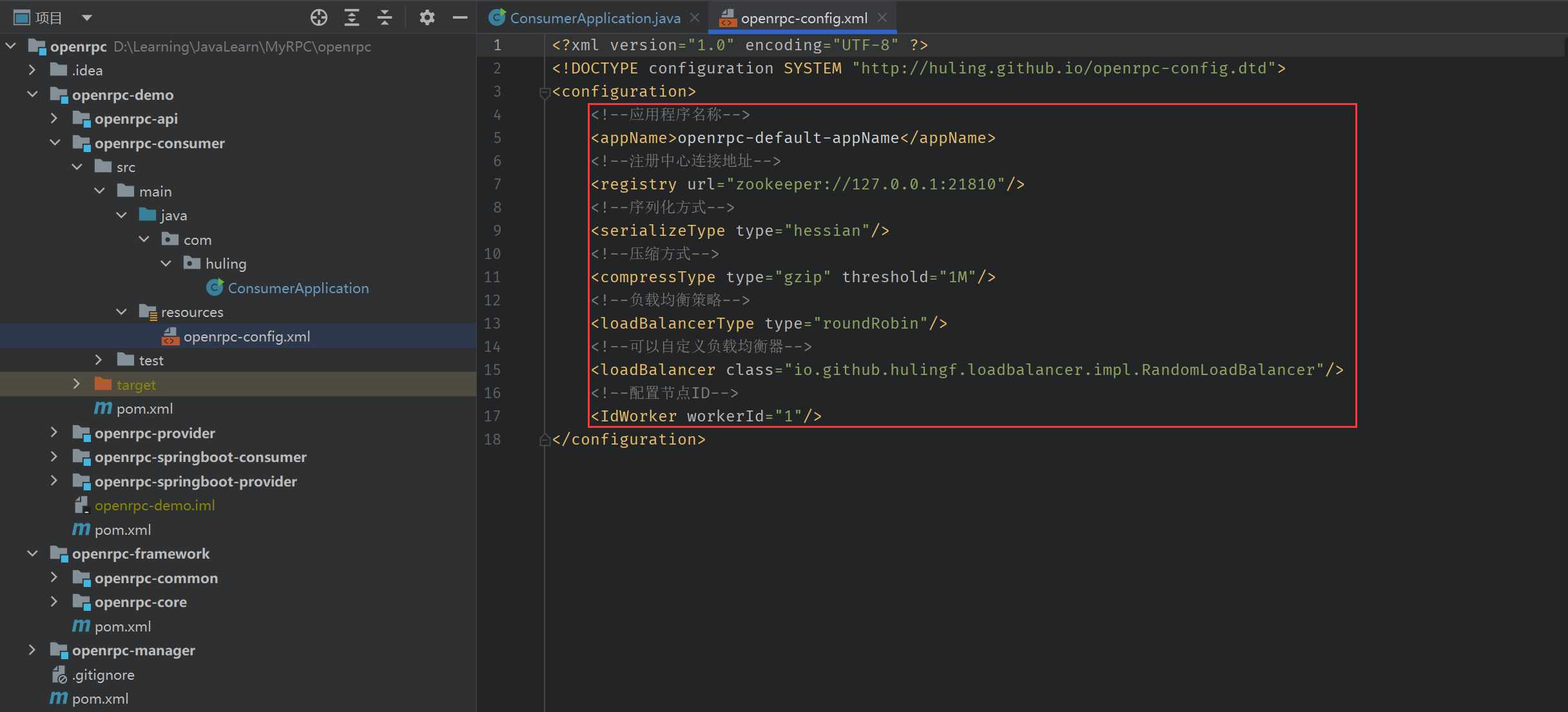Click line number 7 in the gutter
This screenshot has height=712, width=1568.
(x=497, y=184)
